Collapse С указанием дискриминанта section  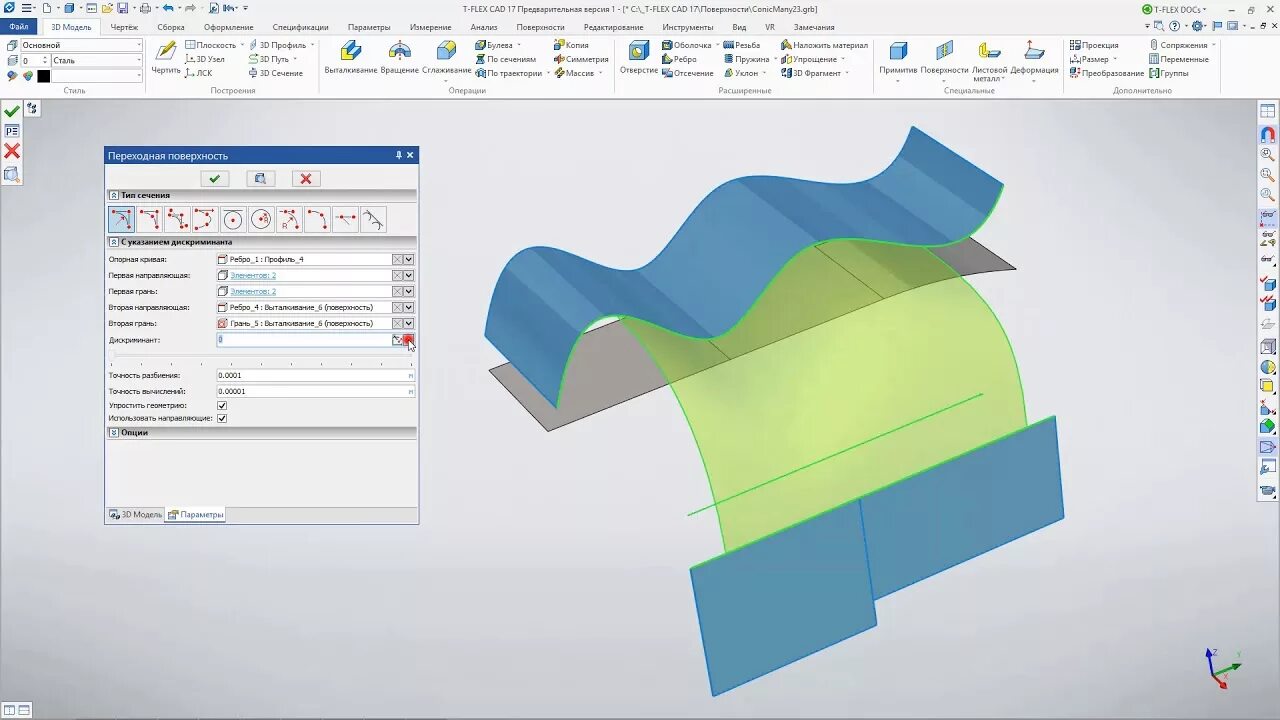click(114, 242)
